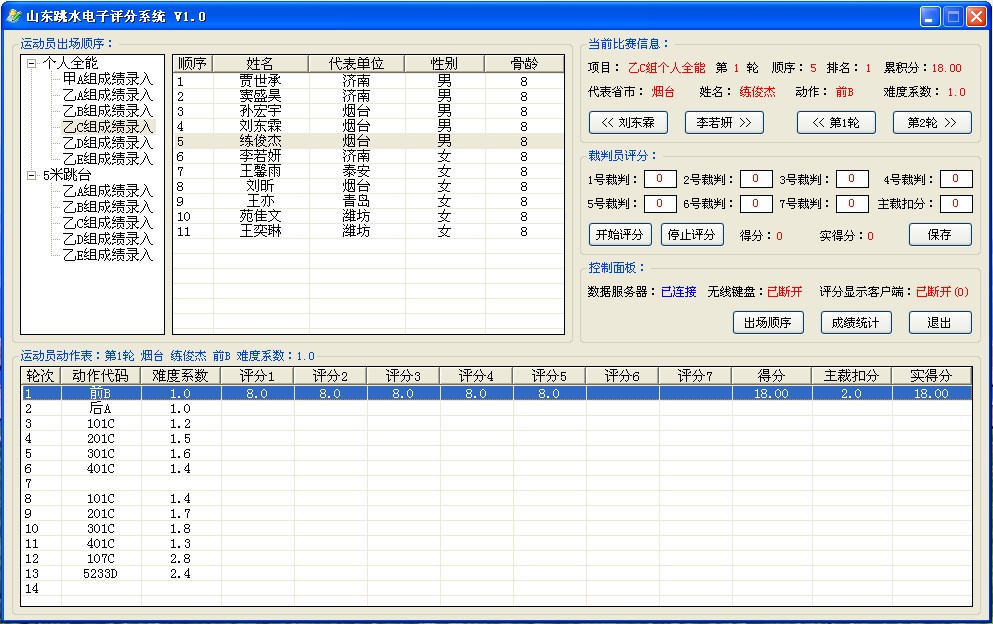
Task: Select the action row with code 后A
Action: tap(496, 409)
